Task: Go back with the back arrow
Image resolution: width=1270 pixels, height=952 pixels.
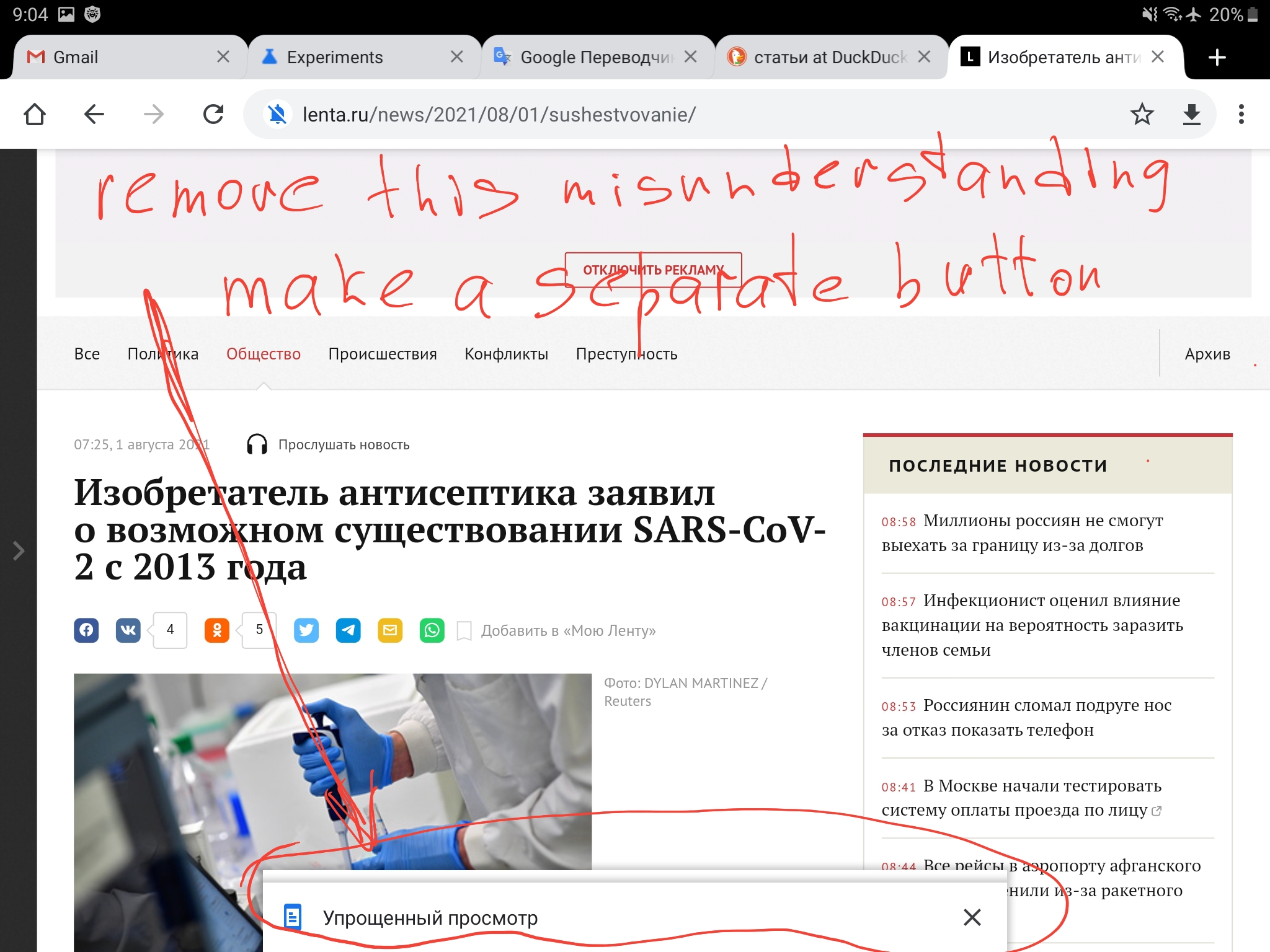Action: [94, 114]
